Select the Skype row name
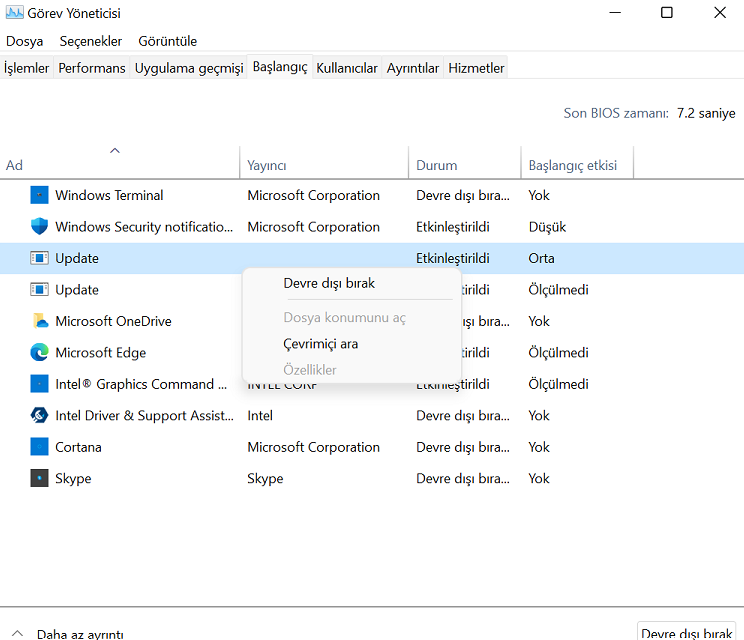Screen dimensions: 744x640 [x=73, y=478]
